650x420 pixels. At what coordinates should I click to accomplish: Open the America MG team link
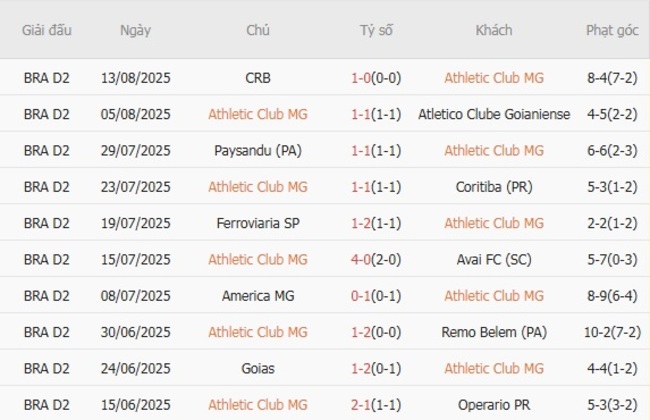click(x=257, y=296)
